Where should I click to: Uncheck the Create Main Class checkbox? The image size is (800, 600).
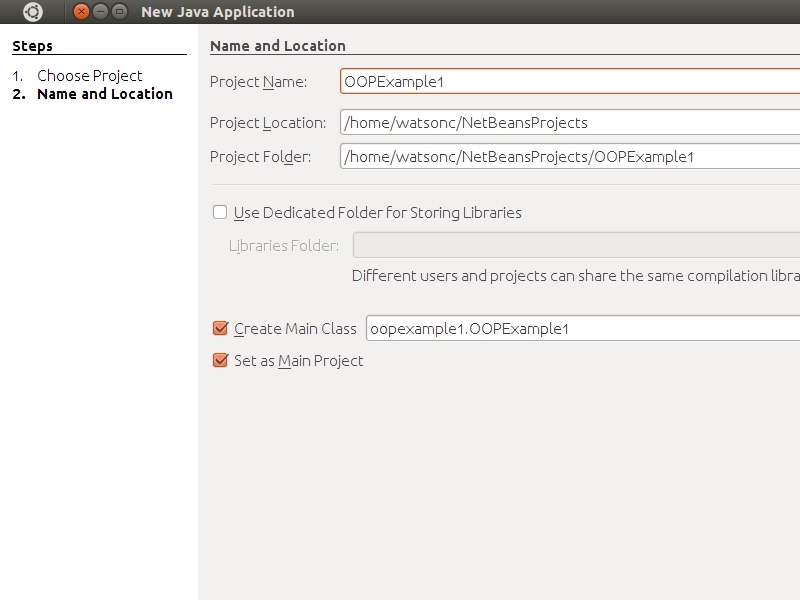220,328
